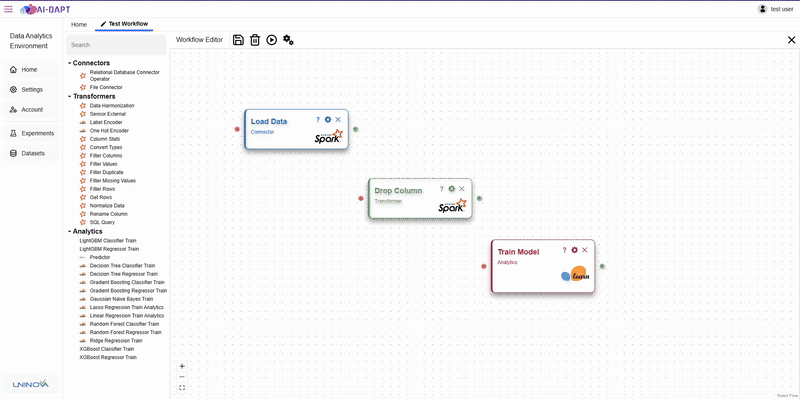Go to Datasets in the sidebar
This screenshot has width=800, height=400.
32,153
